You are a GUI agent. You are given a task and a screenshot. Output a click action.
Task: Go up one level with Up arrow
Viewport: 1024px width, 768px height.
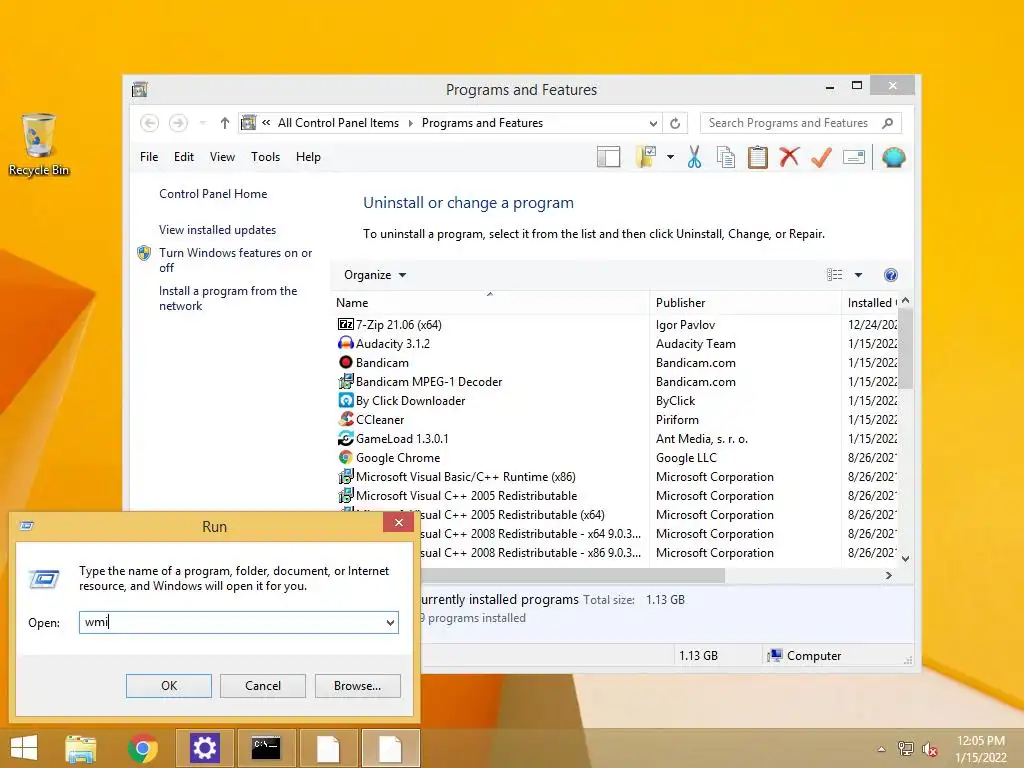click(x=225, y=123)
